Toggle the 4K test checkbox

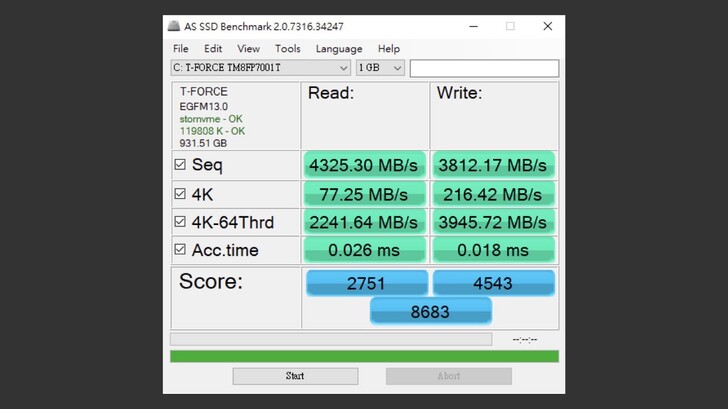point(180,194)
